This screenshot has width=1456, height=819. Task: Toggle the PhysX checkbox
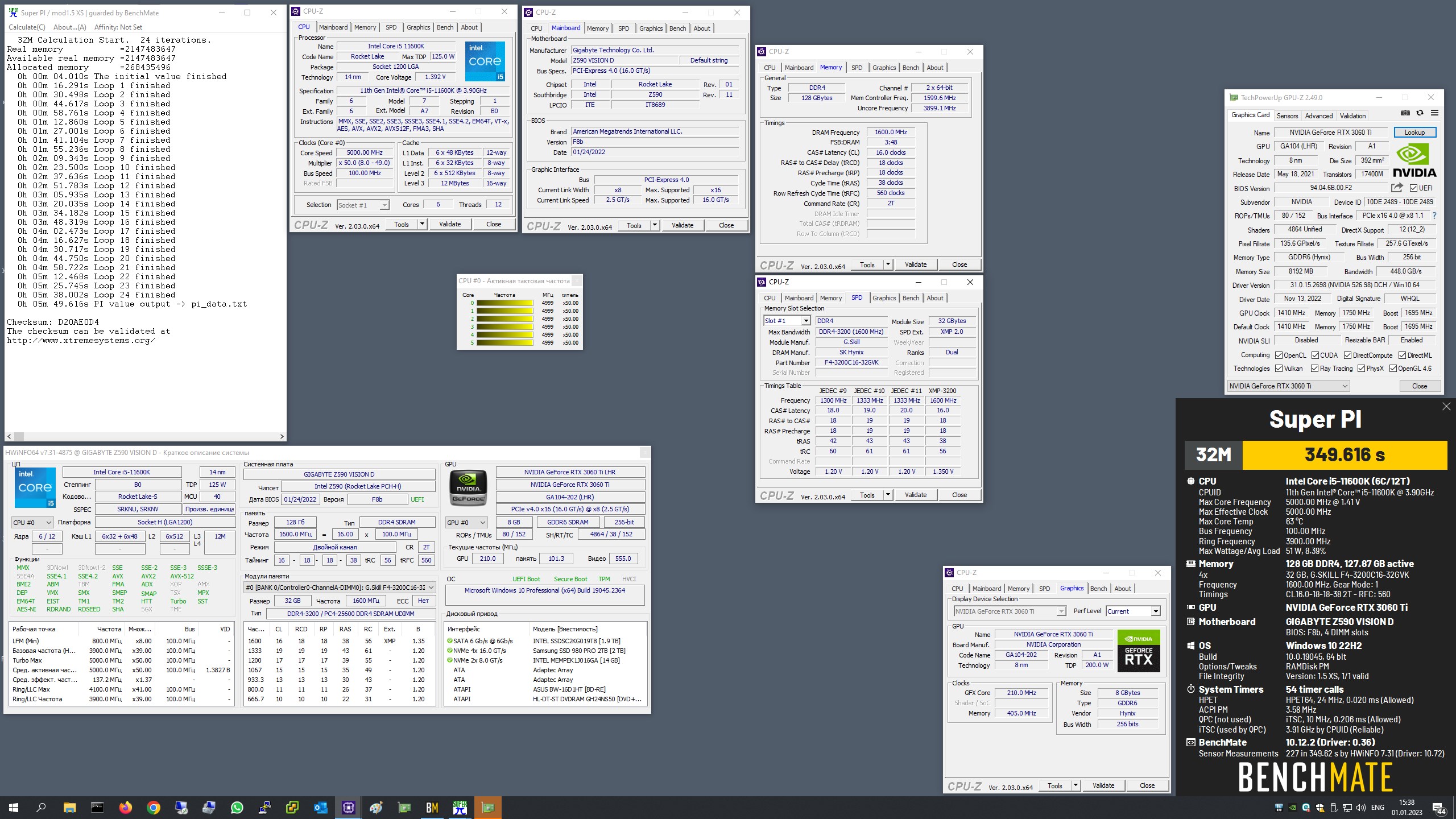click(x=1361, y=369)
